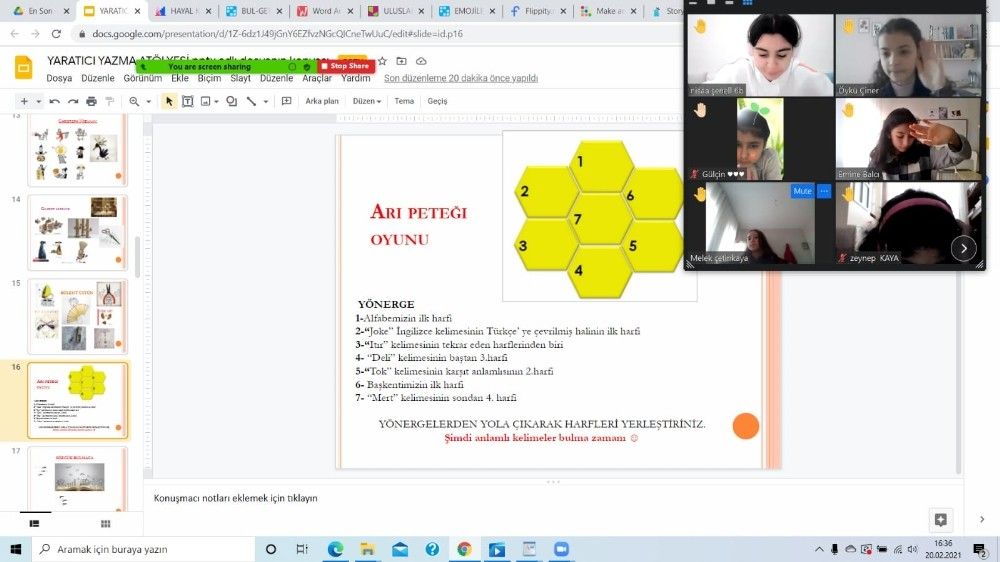The height and width of the screenshot is (562, 1000).
Task: Open the Düzen layout dropdown
Action: (x=367, y=101)
